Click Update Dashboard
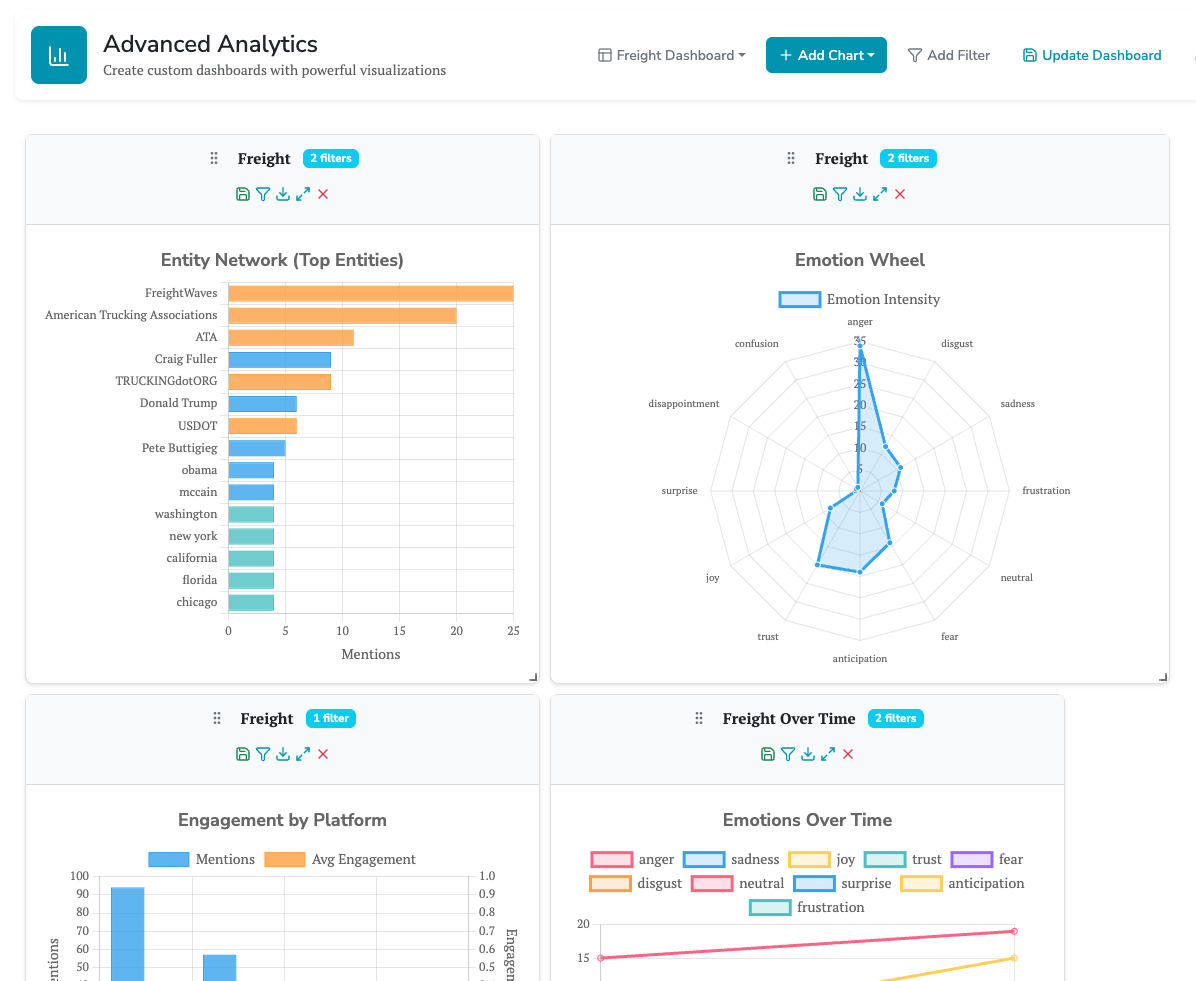1196x981 pixels. pos(1092,55)
